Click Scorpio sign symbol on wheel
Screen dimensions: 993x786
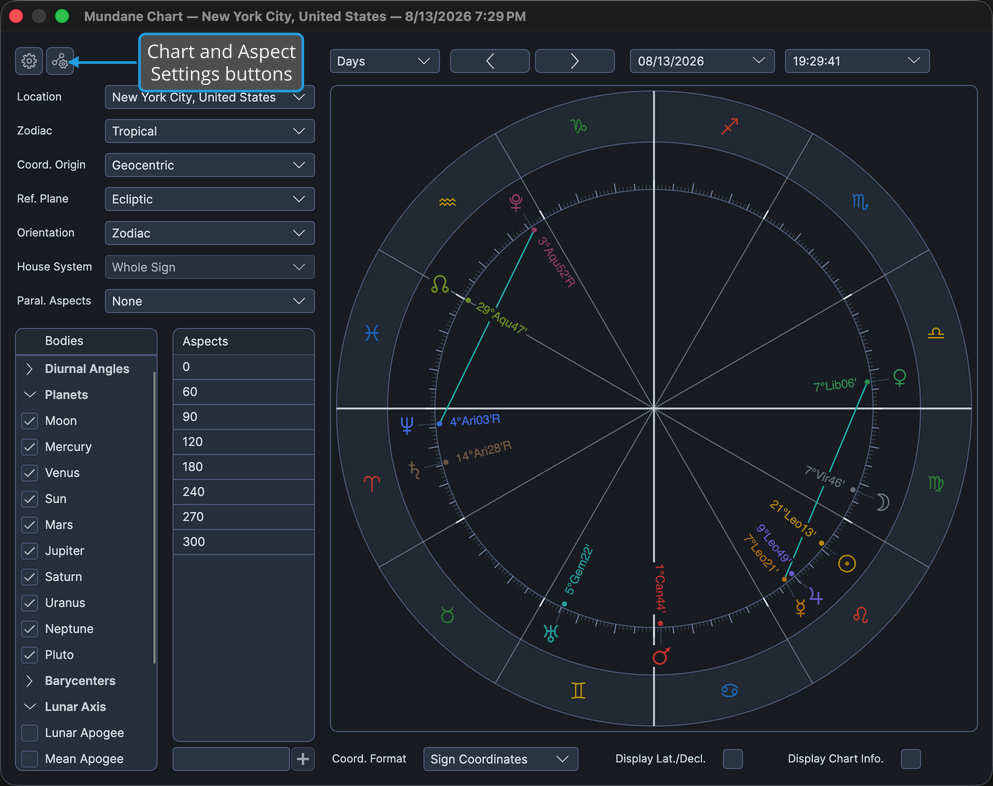pyautogui.click(x=859, y=202)
